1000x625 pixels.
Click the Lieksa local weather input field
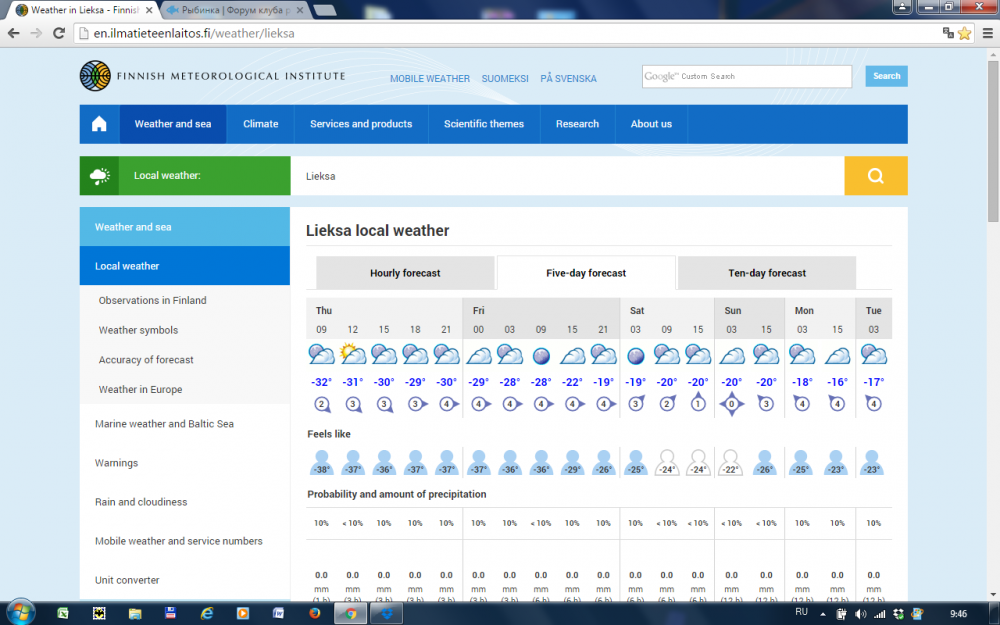pyautogui.click(x=567, y=176)
